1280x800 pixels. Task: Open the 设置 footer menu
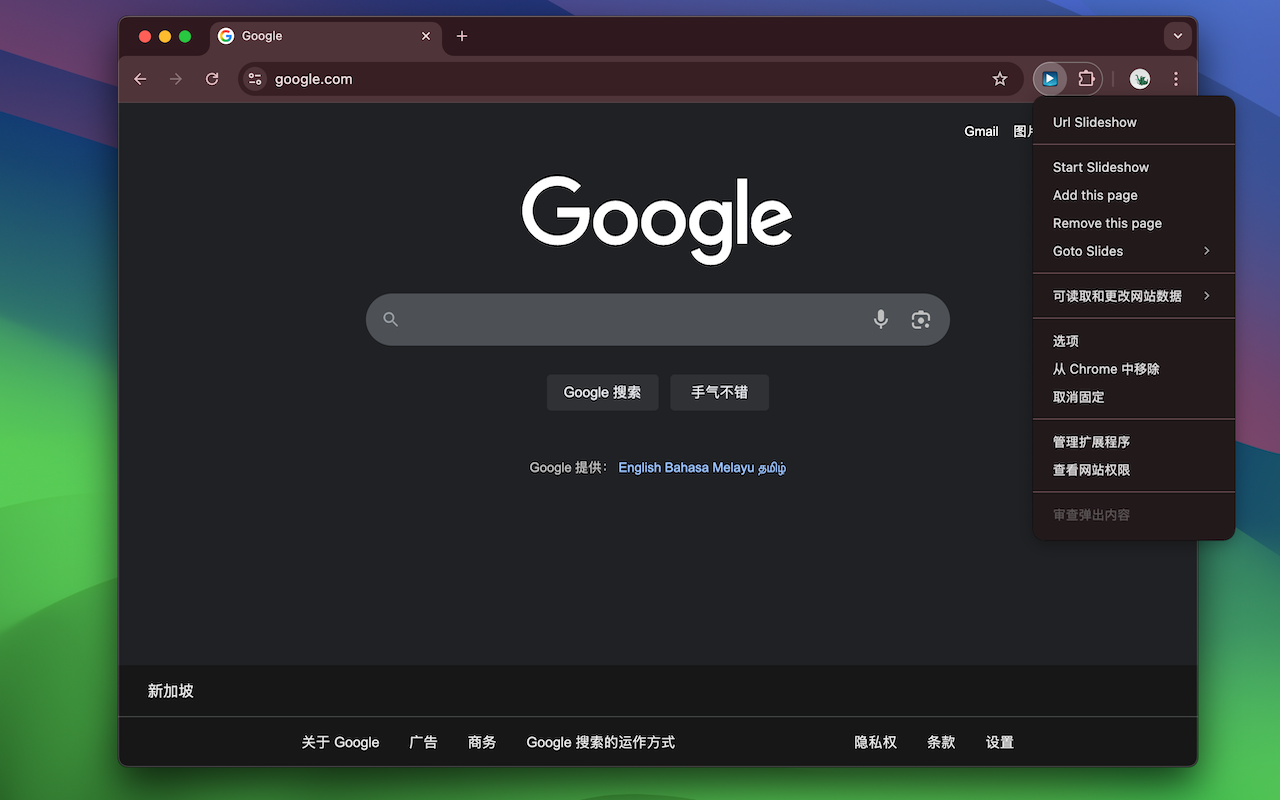999,742
